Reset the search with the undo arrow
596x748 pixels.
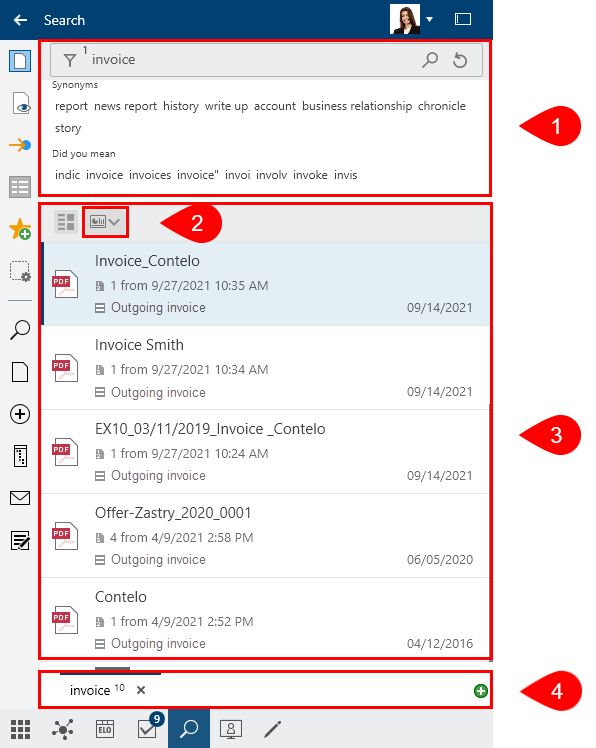[460, 60]
